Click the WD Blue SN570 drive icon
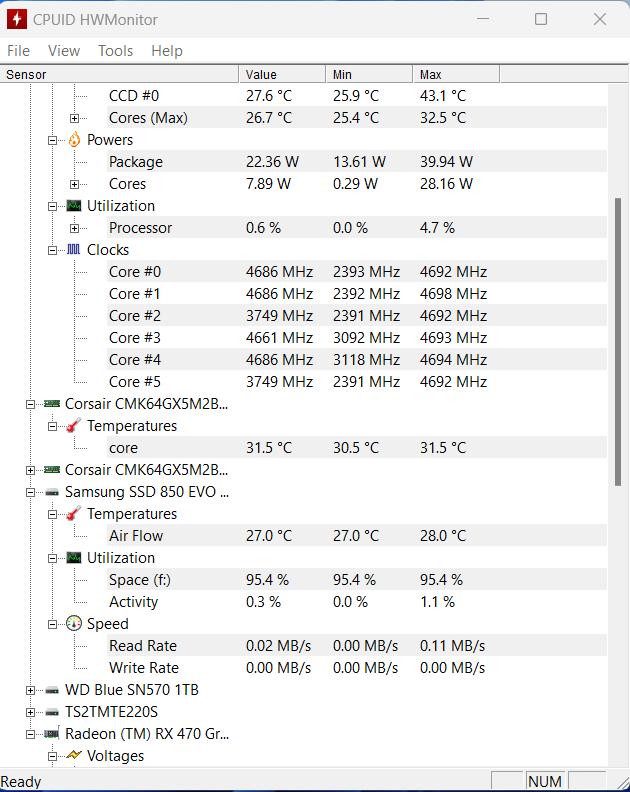This screenshot has height=792, width=630. tap(52, 690)
